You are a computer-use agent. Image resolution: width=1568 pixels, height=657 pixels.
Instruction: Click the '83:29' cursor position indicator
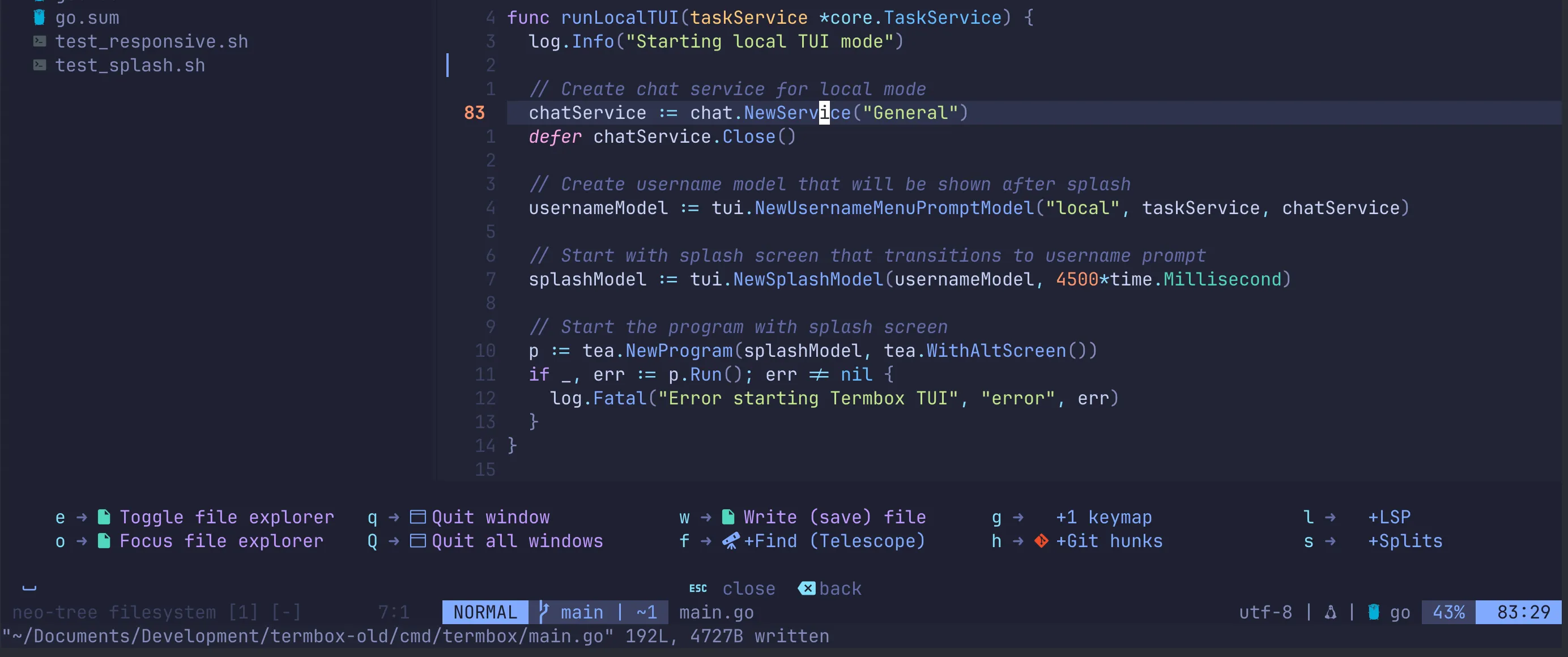[x=1524, y=612]
